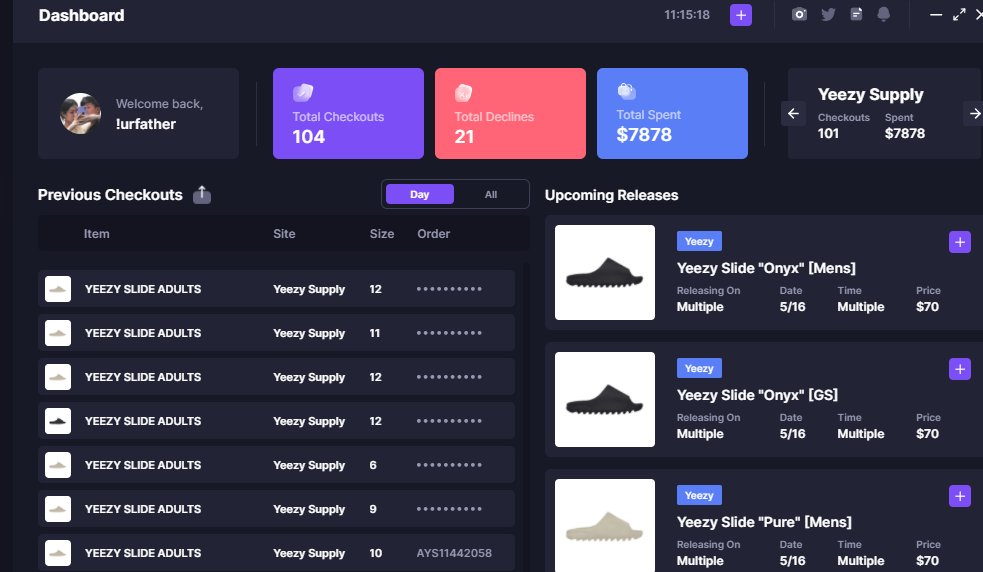Click the Site column header
This screenshot has height=572, width=983.
tap(284, 233)
